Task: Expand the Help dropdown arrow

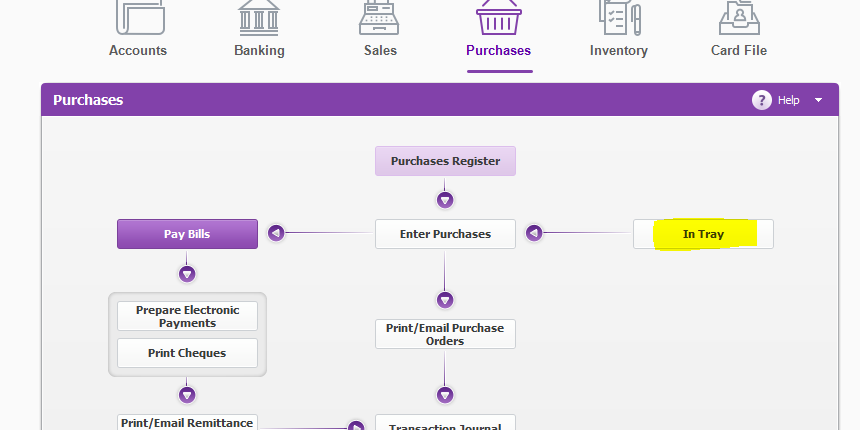Action: pos(818,100)
